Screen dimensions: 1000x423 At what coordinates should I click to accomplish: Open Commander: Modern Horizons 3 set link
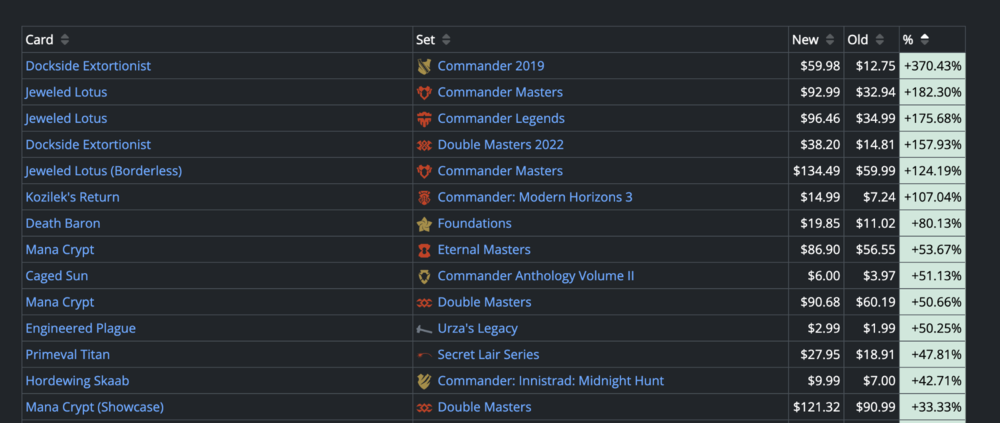pyautogui.click(x=534, y=197)
